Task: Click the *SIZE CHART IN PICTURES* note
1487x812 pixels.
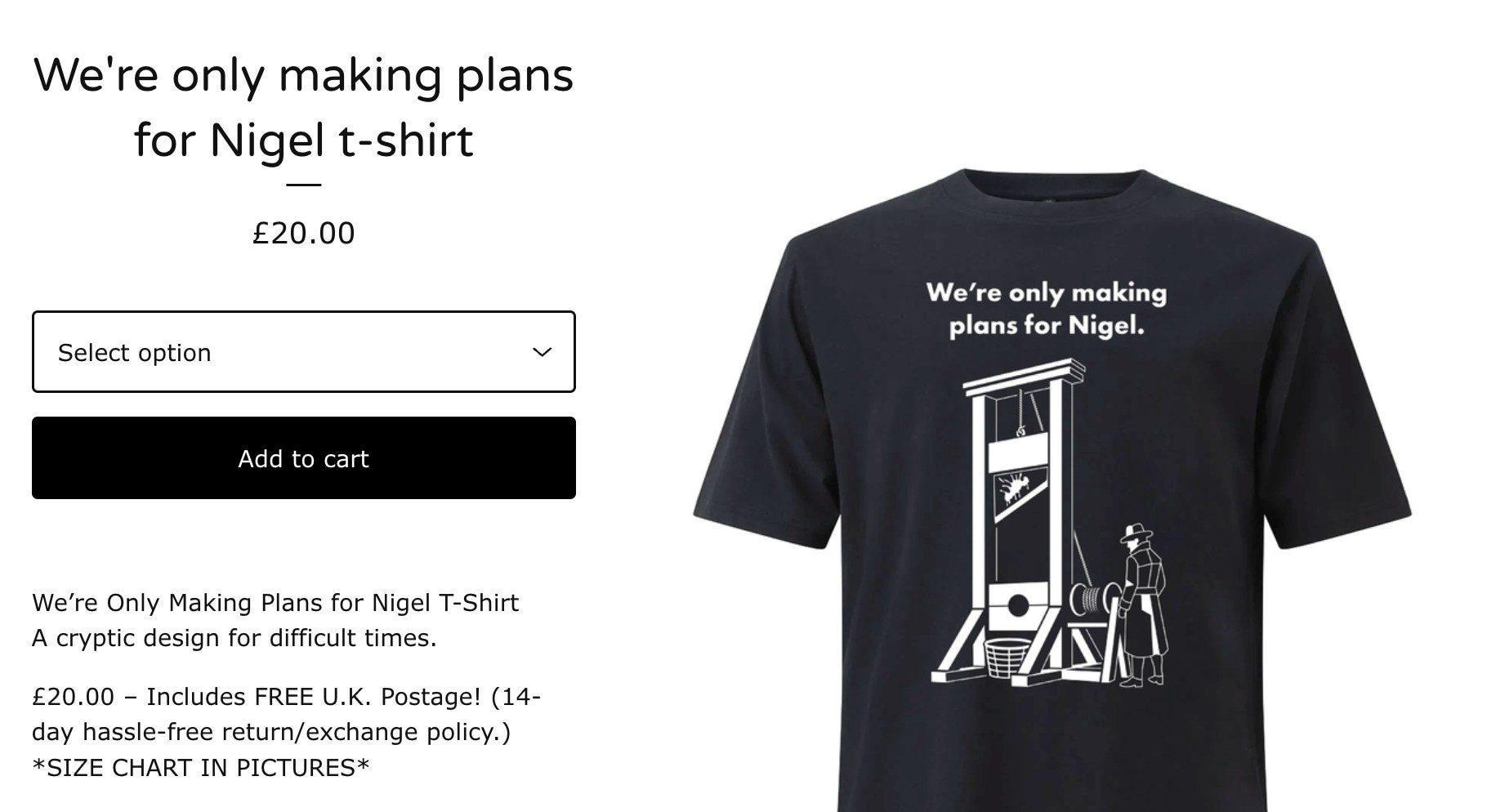Action: click(201, 768)
